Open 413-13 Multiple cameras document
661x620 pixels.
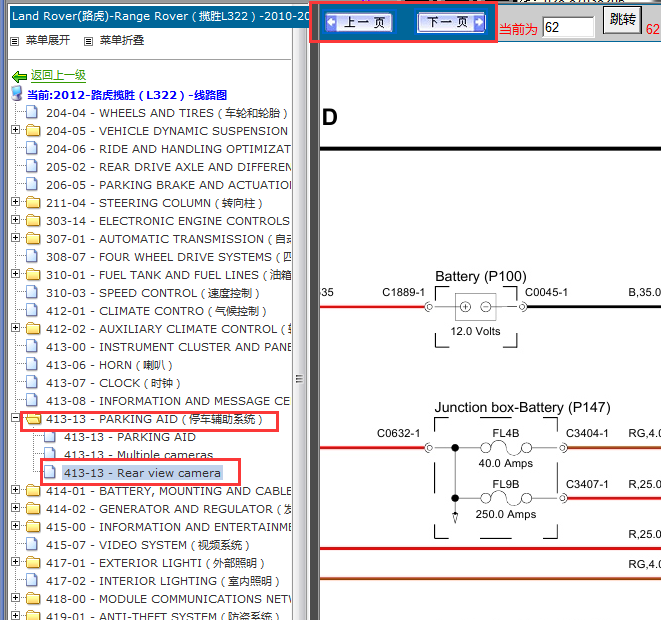[139, 455]
